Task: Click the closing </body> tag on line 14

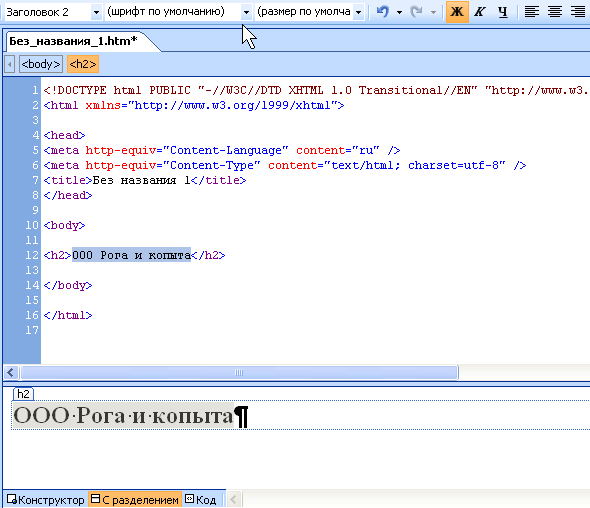Action: tap(68, 285)
